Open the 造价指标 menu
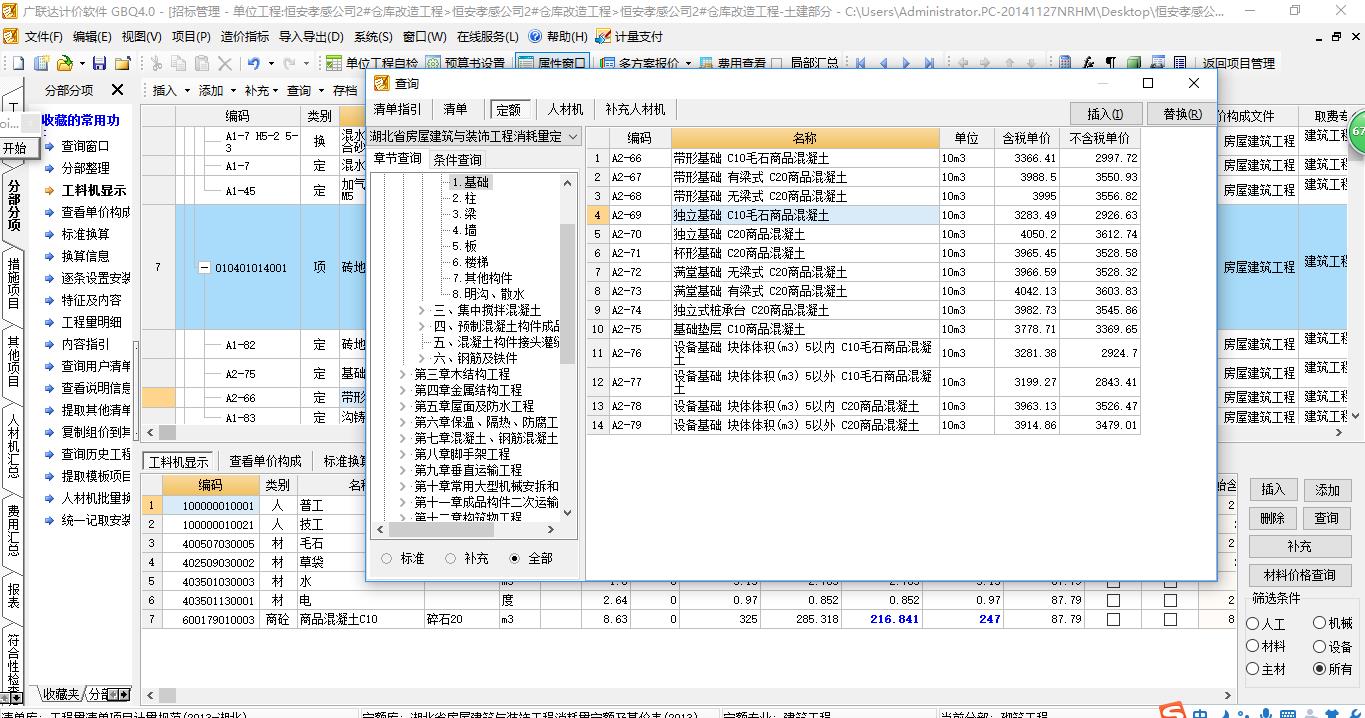1365x718 pixels. pyautogui.click(x=244, y=36)
